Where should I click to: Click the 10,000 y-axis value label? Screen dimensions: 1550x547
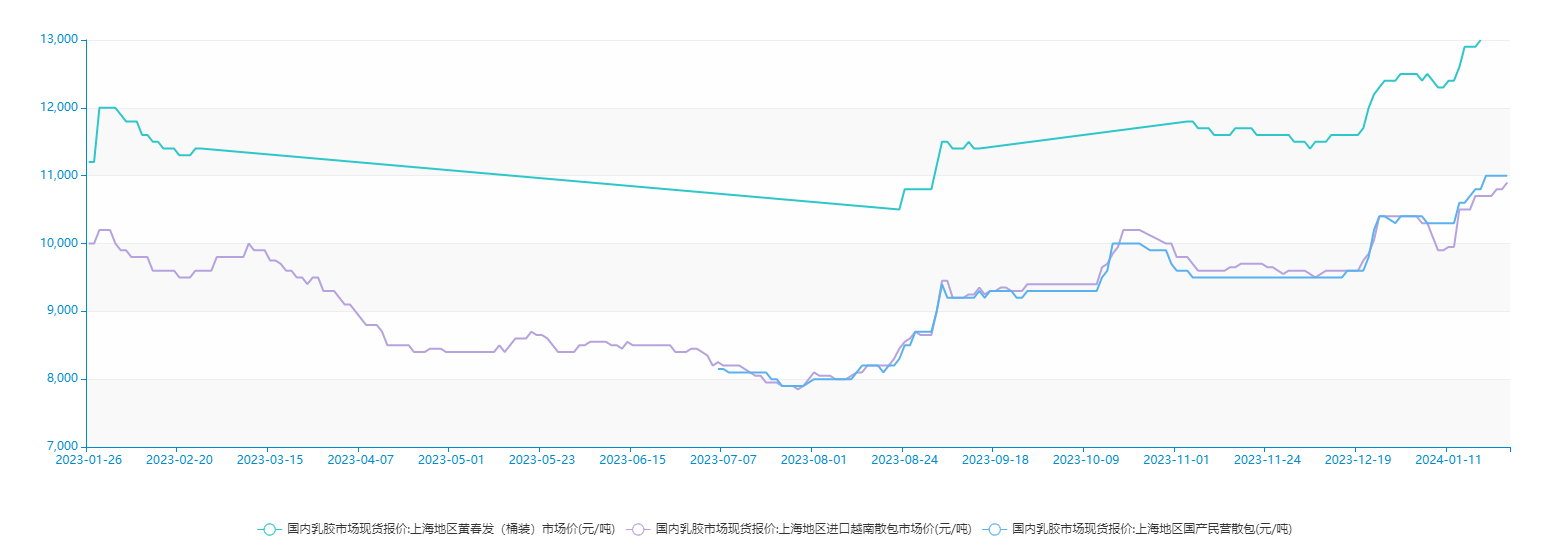(59, 243)
